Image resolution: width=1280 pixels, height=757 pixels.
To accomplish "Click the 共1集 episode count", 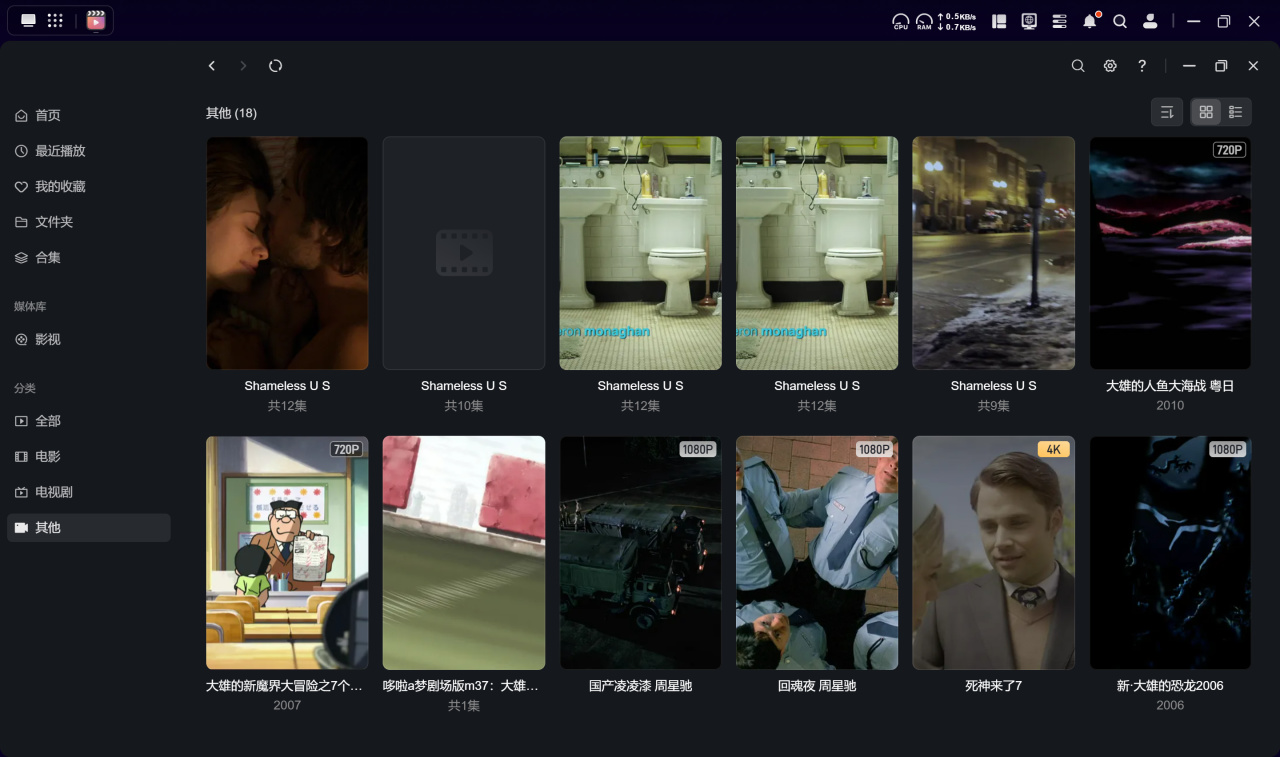I will pos(464,706).
